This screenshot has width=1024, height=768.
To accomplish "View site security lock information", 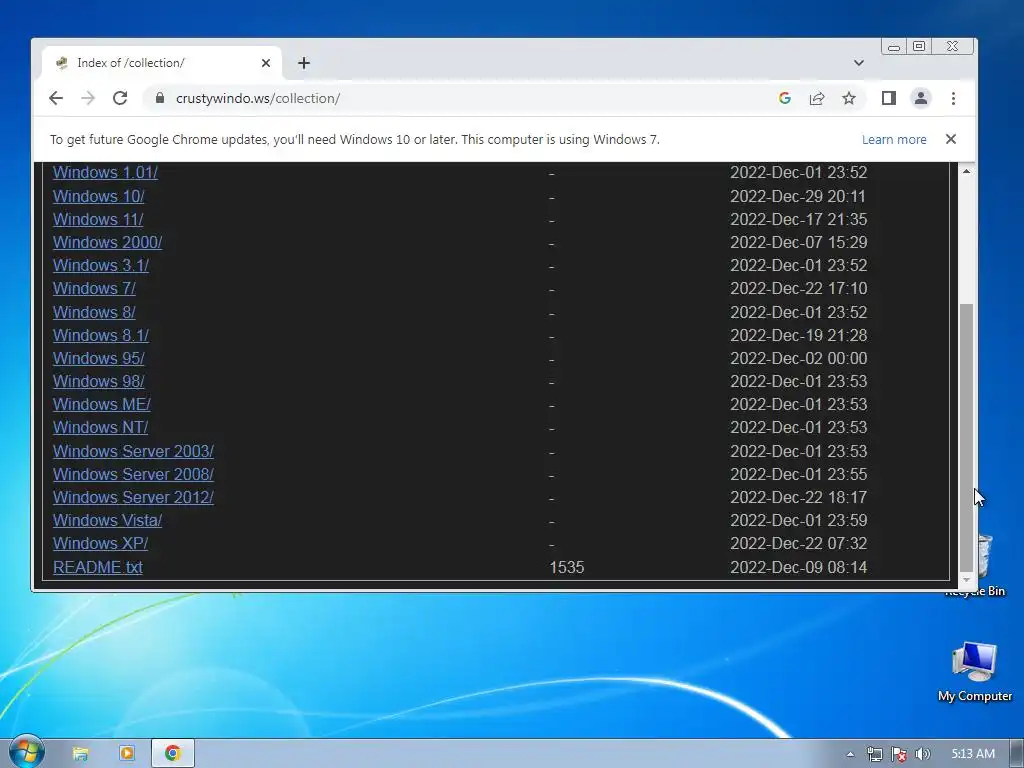I will (160, 98).
